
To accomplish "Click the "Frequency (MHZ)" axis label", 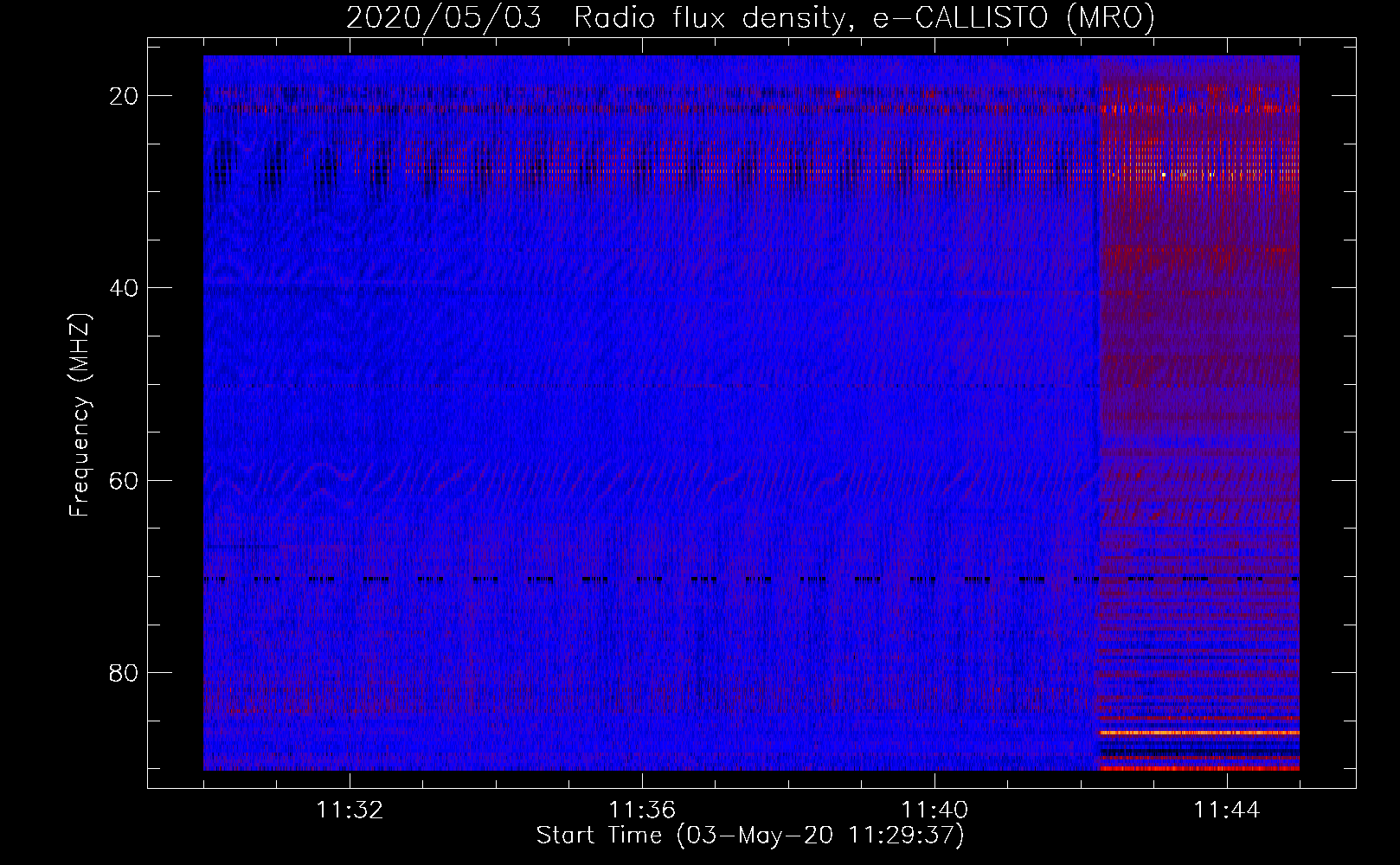I will coord(80,415).
